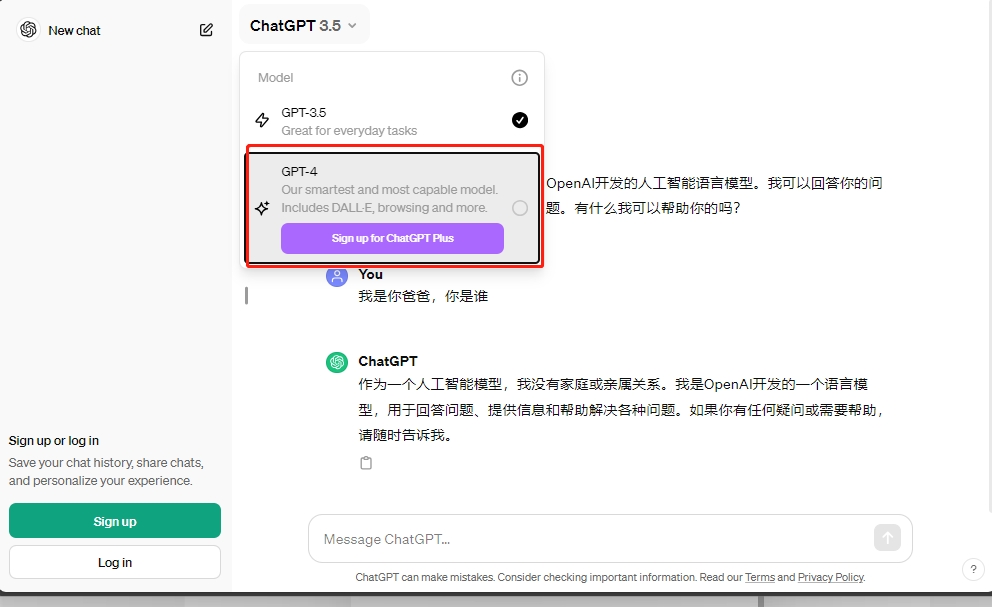This screenshot has height=607, width=992.
Task: Click the text 我是你爸爸，你是谁
Action: click(423, 296)
